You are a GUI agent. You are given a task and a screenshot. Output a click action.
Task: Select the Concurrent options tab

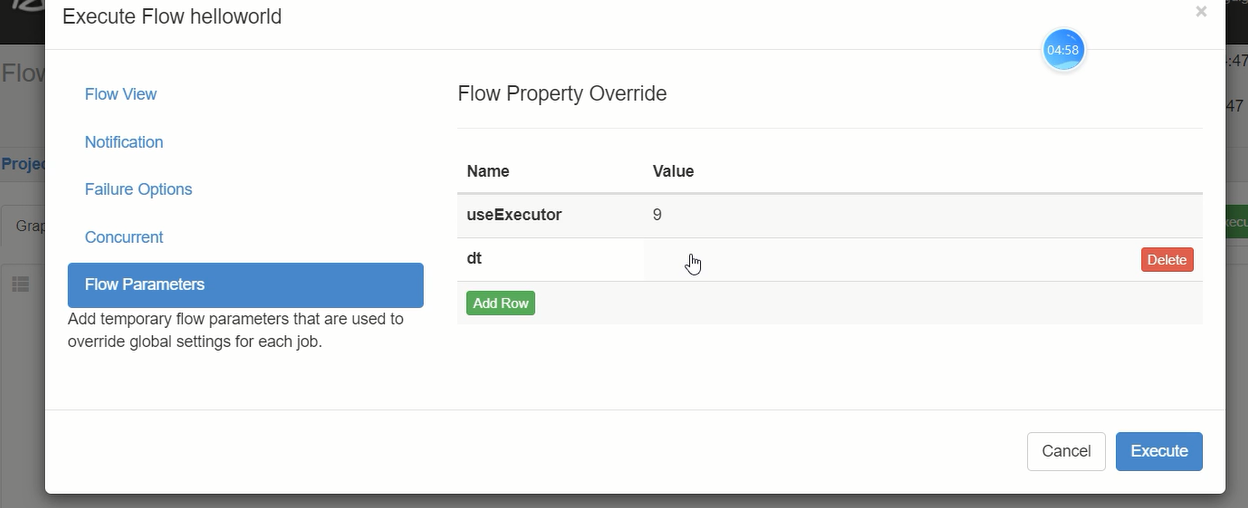[x=124, y=237]
